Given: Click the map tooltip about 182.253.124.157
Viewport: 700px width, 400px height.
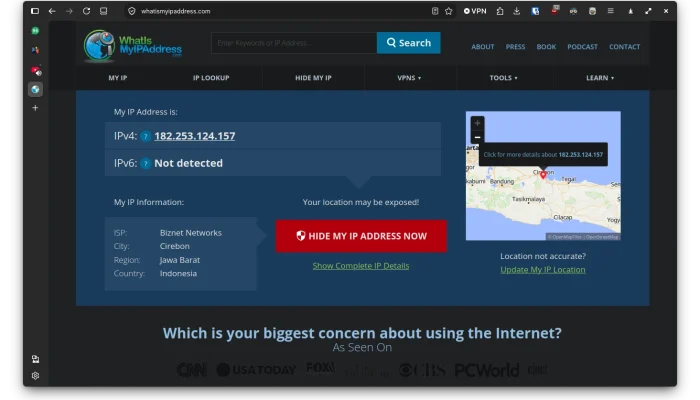Looking at the screenshot, I should (543, 154).
